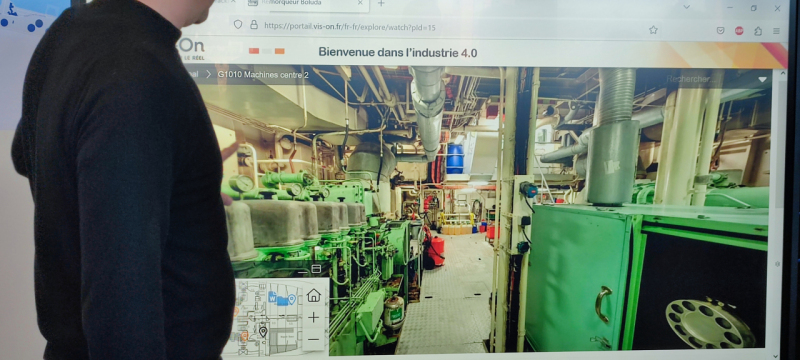Image resolution: width=800 pixels, height=360 pixels.
Task: Bookmark this page with the star icon
Action: coord(653,30)
